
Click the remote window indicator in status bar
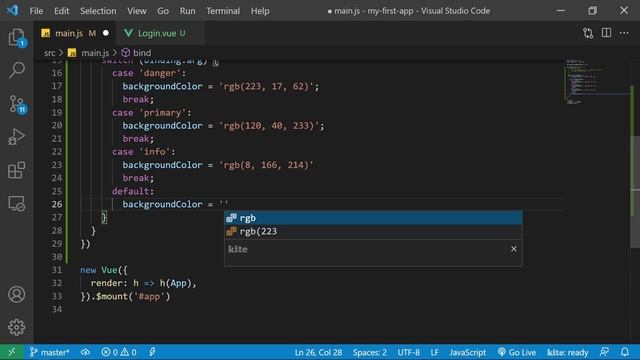(x=11, y=352)
